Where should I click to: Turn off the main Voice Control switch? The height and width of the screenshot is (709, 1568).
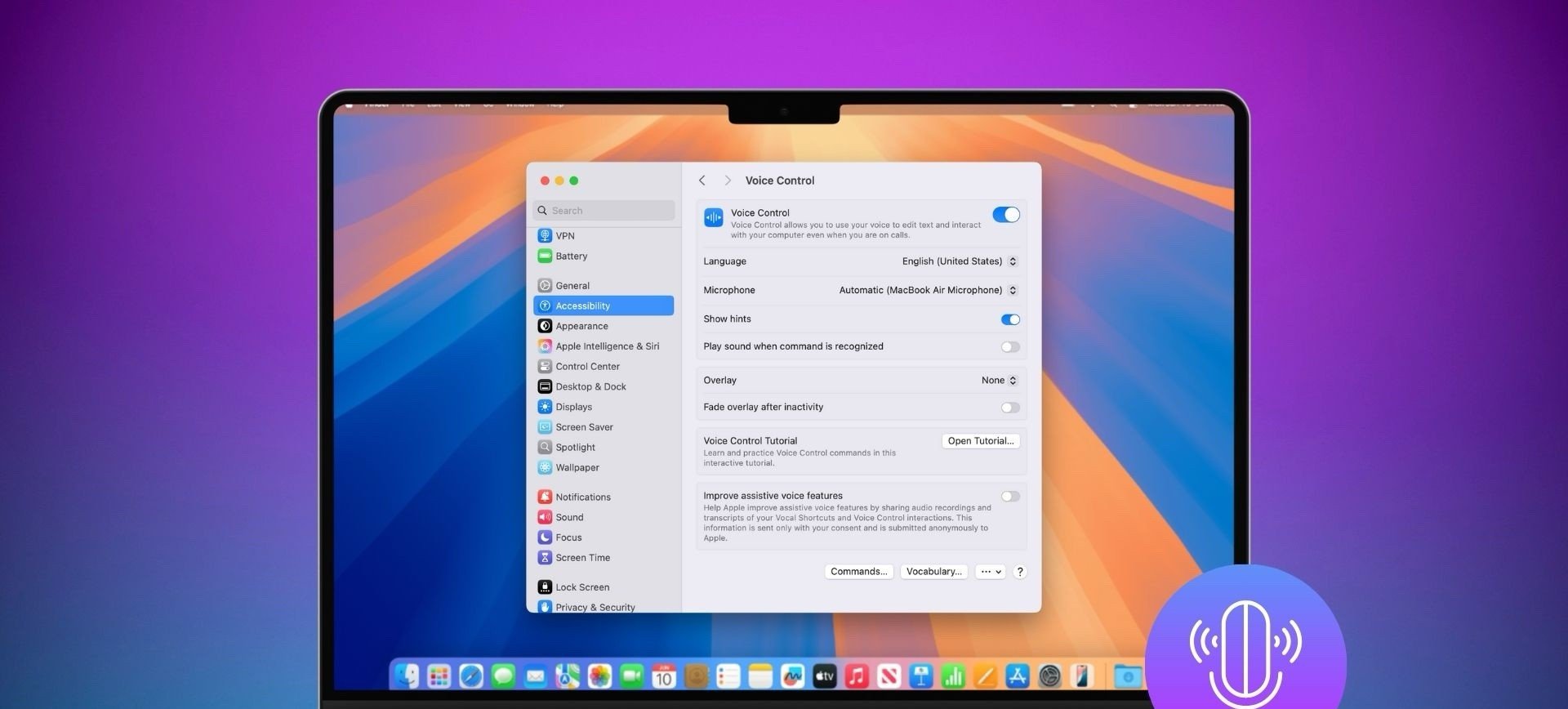tap(1006, 215)
